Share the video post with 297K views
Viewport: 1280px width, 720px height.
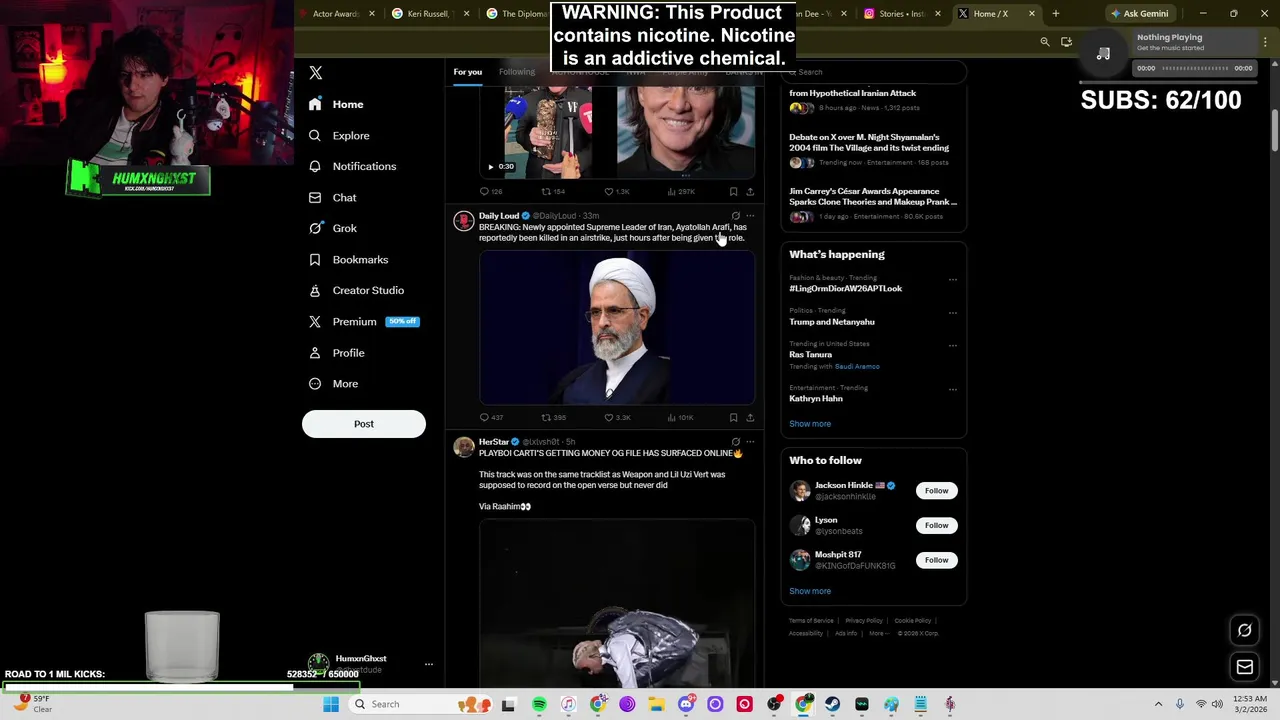click(x=750, y=192)
